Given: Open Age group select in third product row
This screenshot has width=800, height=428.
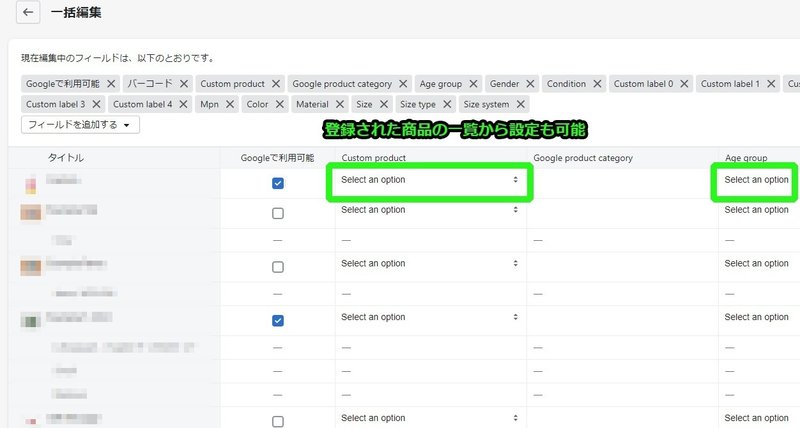Looking at the screenshot, I should [760, 263].
